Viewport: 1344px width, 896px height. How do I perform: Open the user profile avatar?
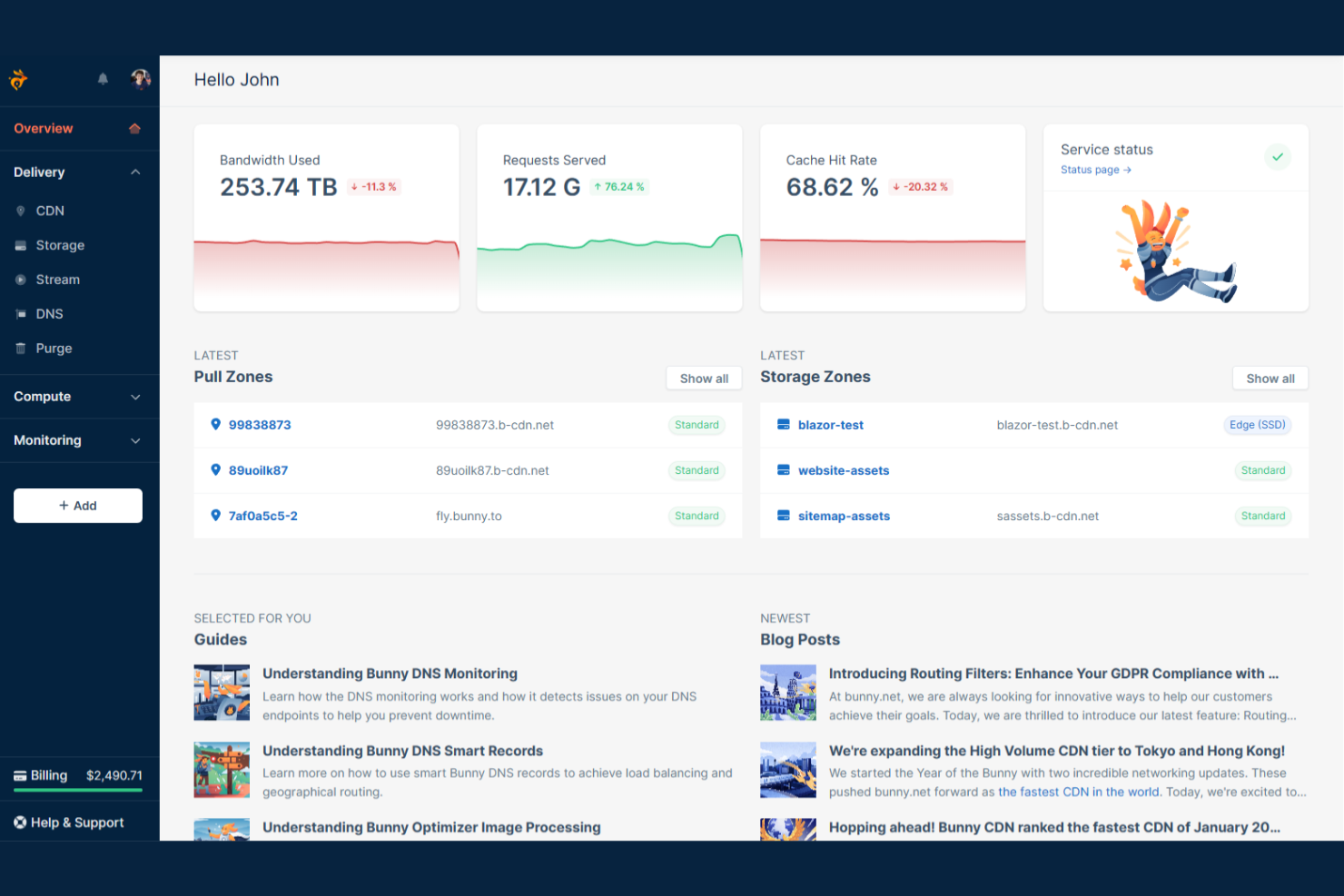tap(141, 79)
